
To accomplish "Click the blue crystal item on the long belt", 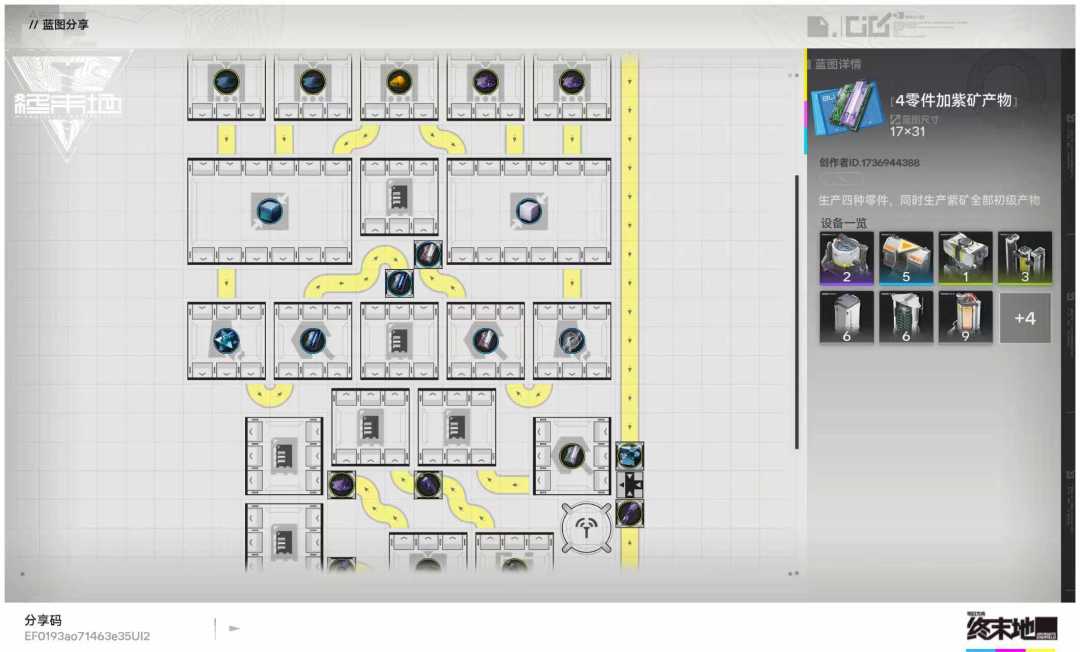I will [630, 456].
